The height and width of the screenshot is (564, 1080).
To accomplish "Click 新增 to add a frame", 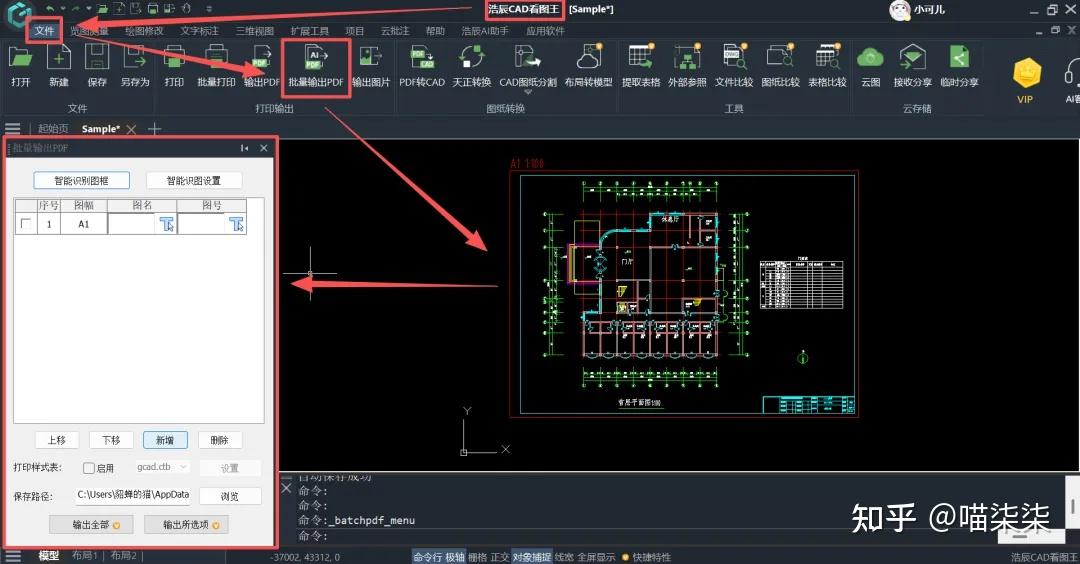I will [165, 440].
